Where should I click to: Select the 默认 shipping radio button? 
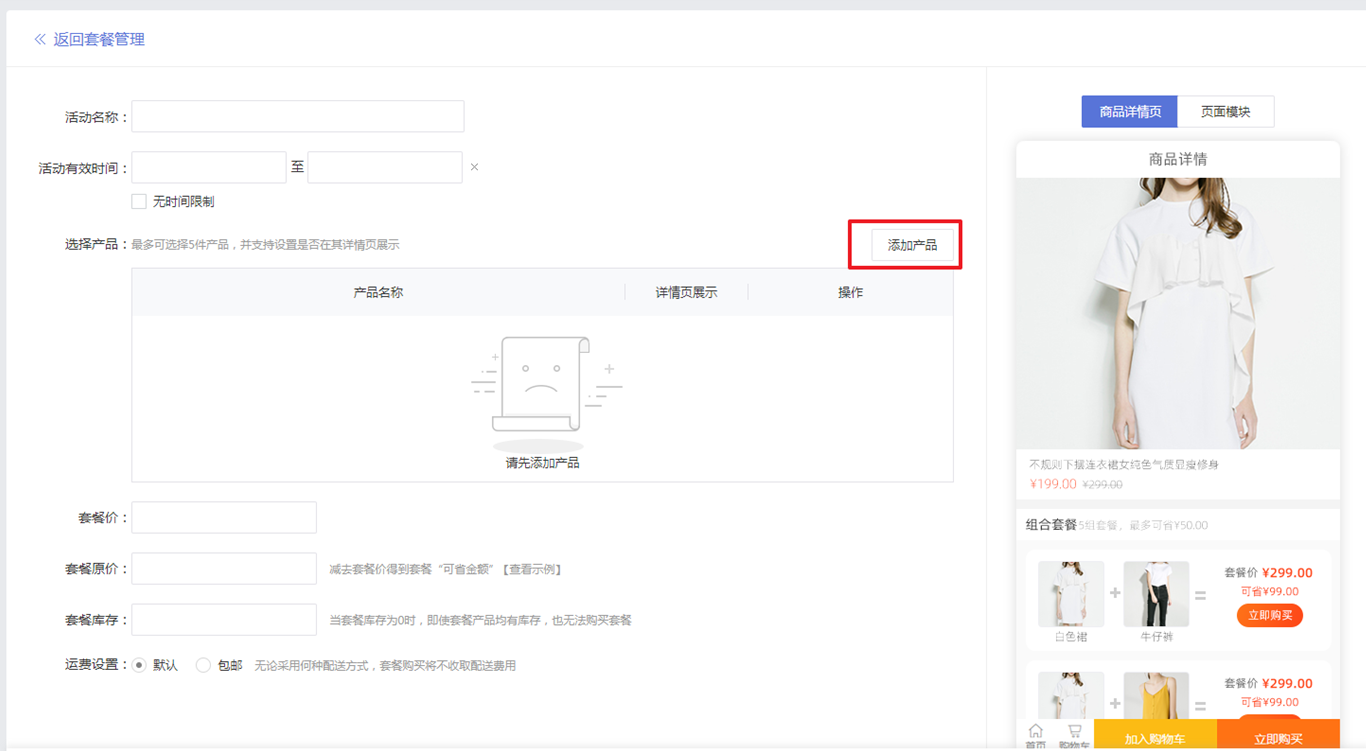click(140, 665)
